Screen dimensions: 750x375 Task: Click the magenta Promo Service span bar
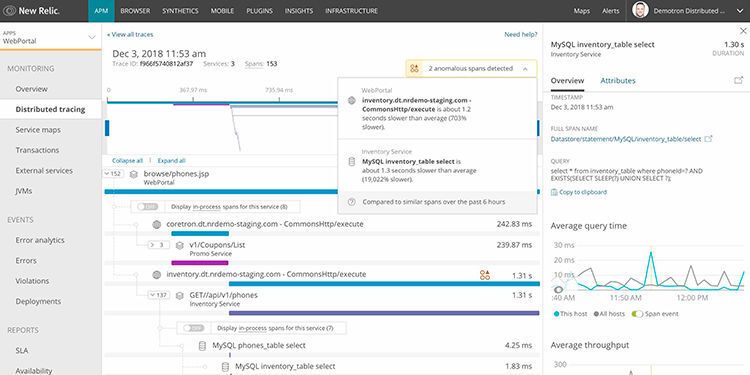200,263
